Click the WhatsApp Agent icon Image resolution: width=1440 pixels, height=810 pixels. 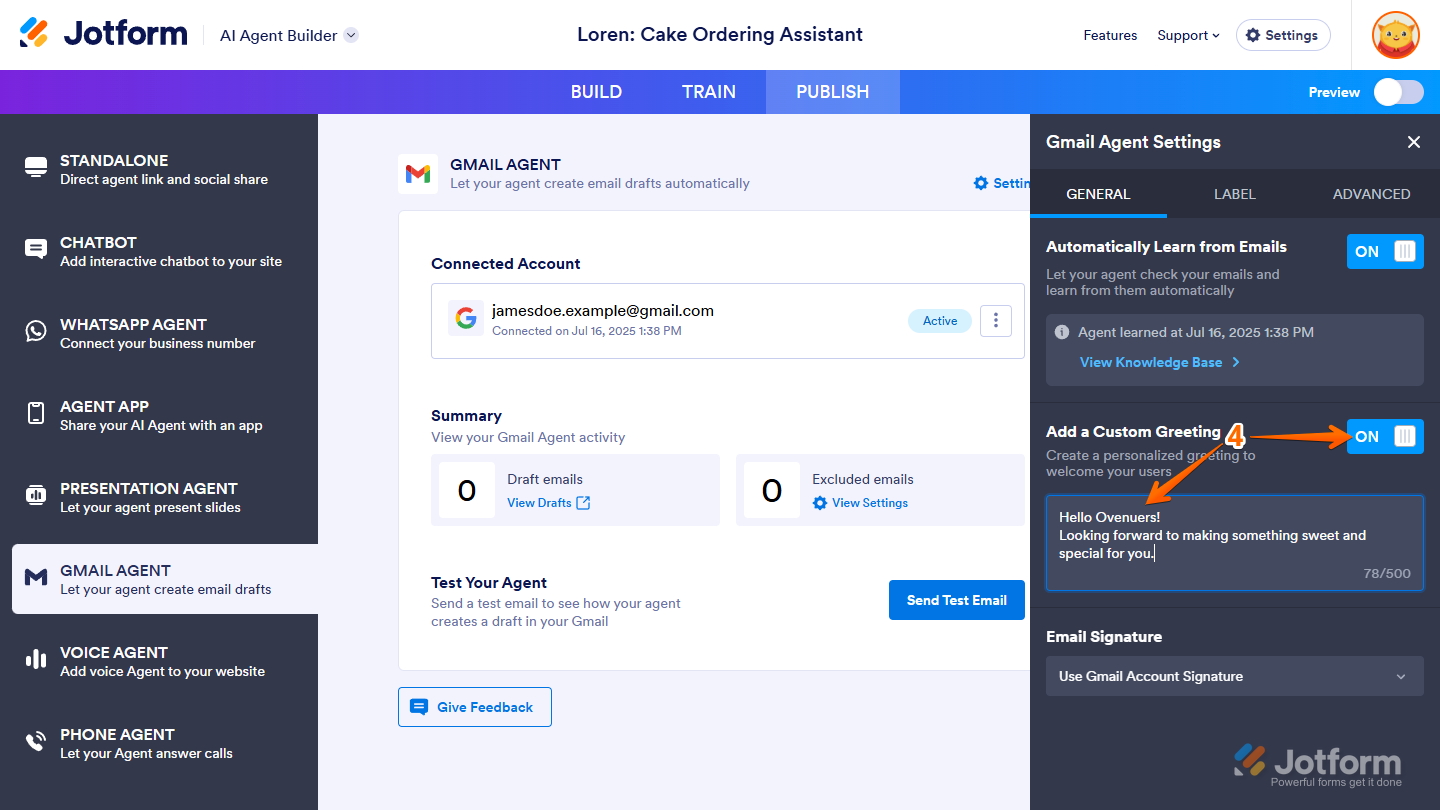[36, 332]
